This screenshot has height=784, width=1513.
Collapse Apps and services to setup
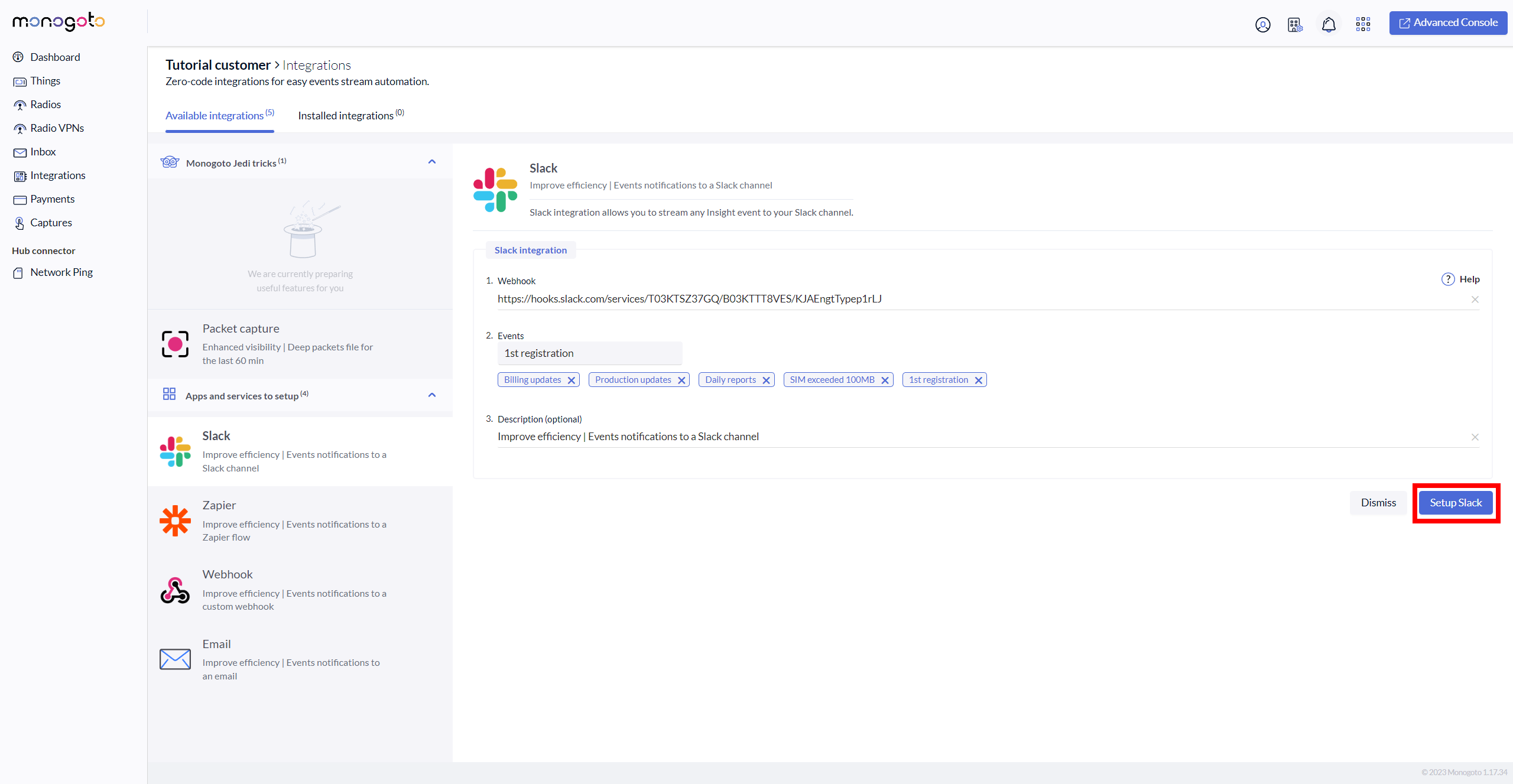[432, 395]
